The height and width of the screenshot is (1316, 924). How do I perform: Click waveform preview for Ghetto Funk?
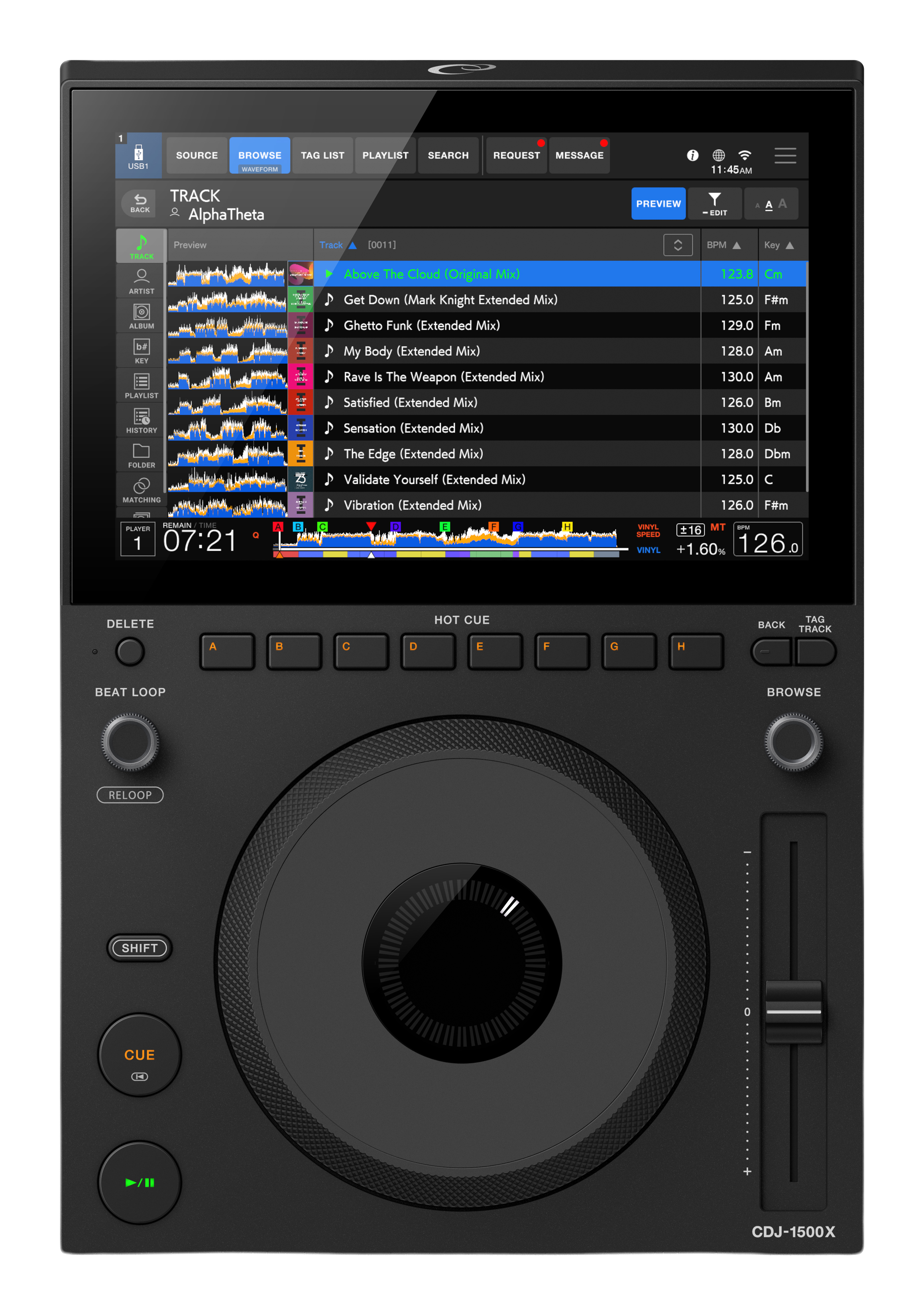click(227, 325)
